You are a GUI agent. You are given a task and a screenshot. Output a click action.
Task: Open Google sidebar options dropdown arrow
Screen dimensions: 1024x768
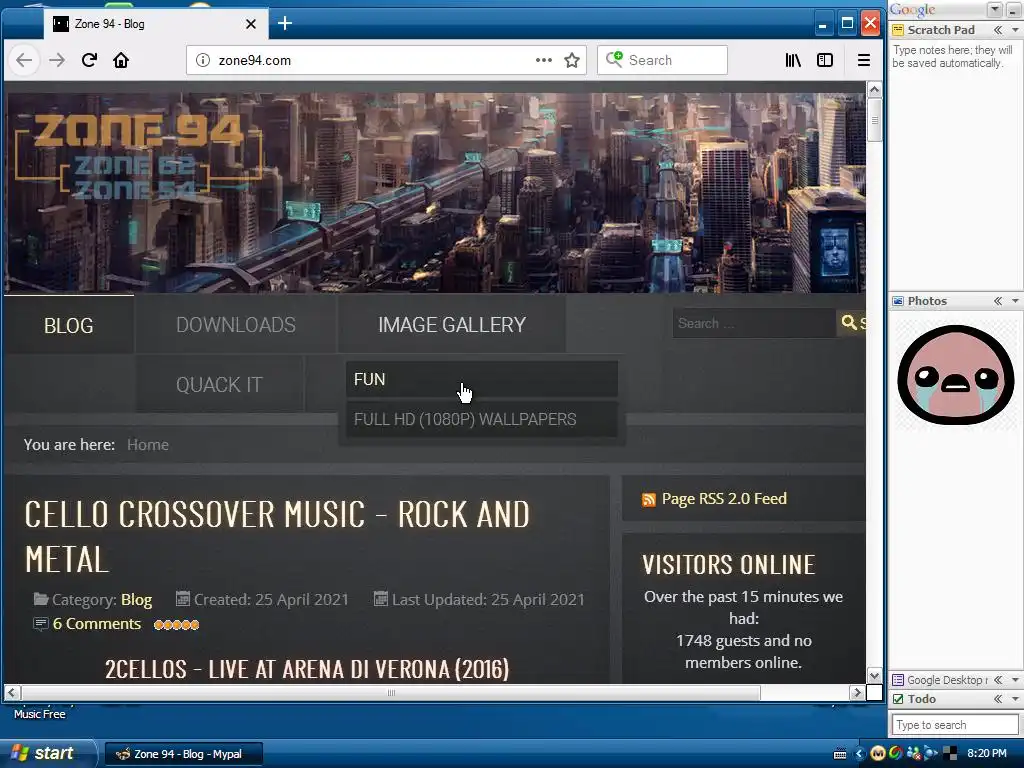click(995, 9)
